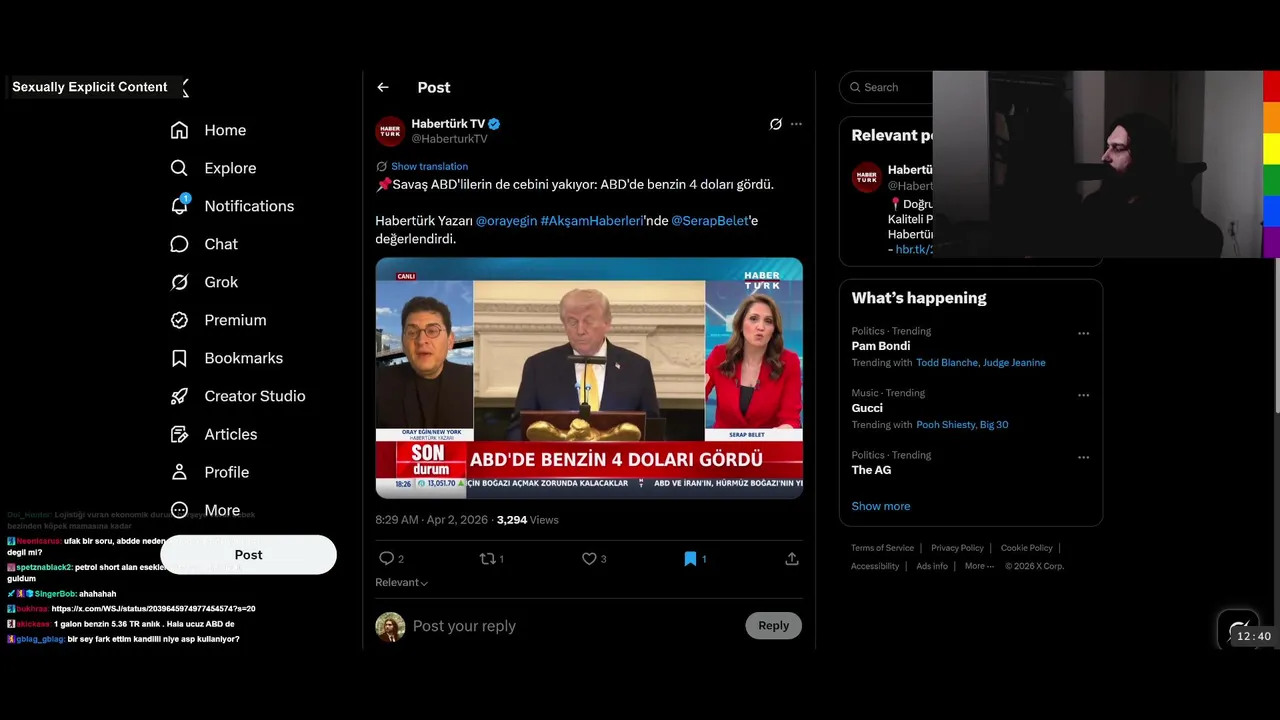Open the @SerapBelet mention link

coord(709,220)
